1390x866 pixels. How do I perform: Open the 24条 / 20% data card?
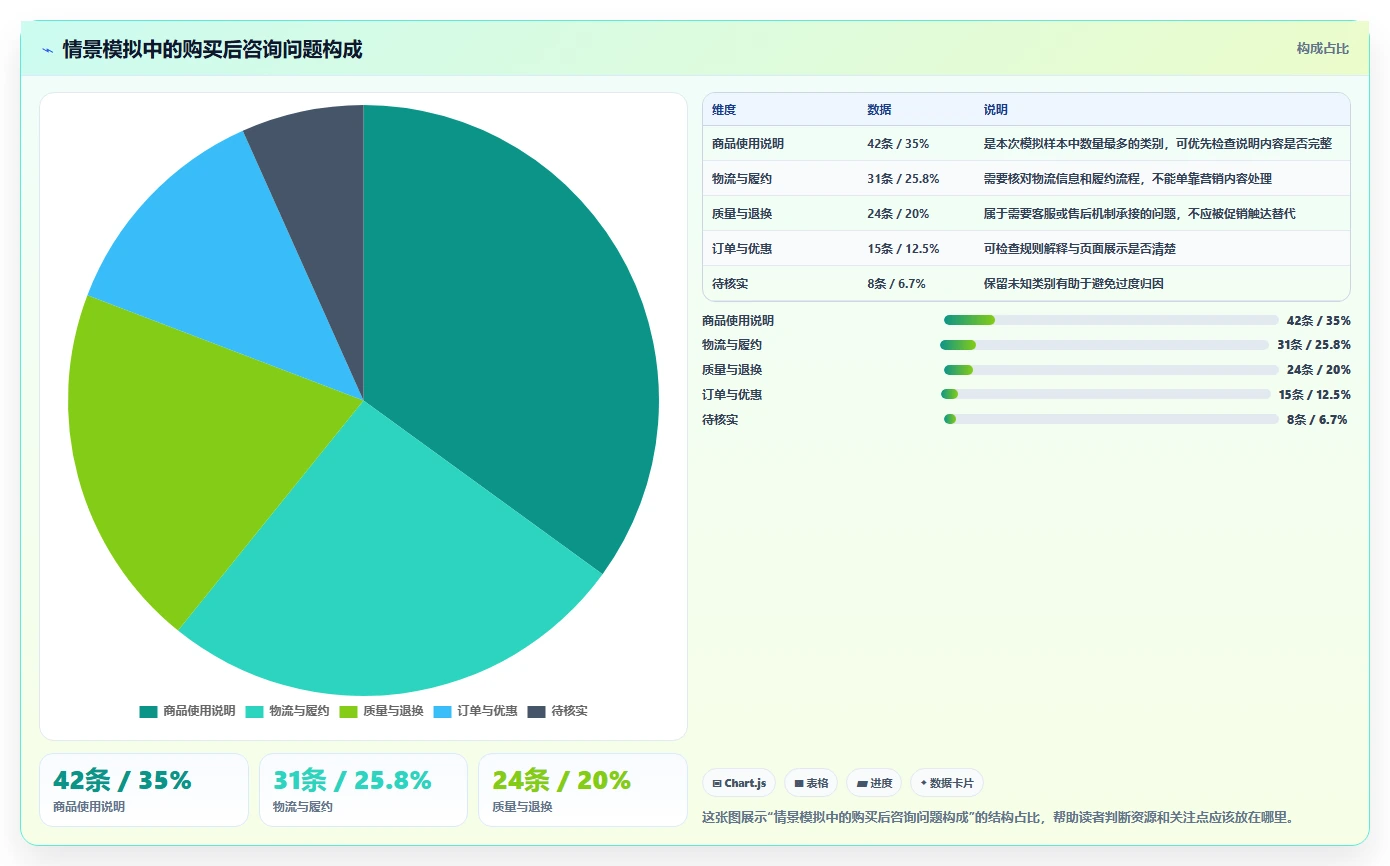(583, 790)
